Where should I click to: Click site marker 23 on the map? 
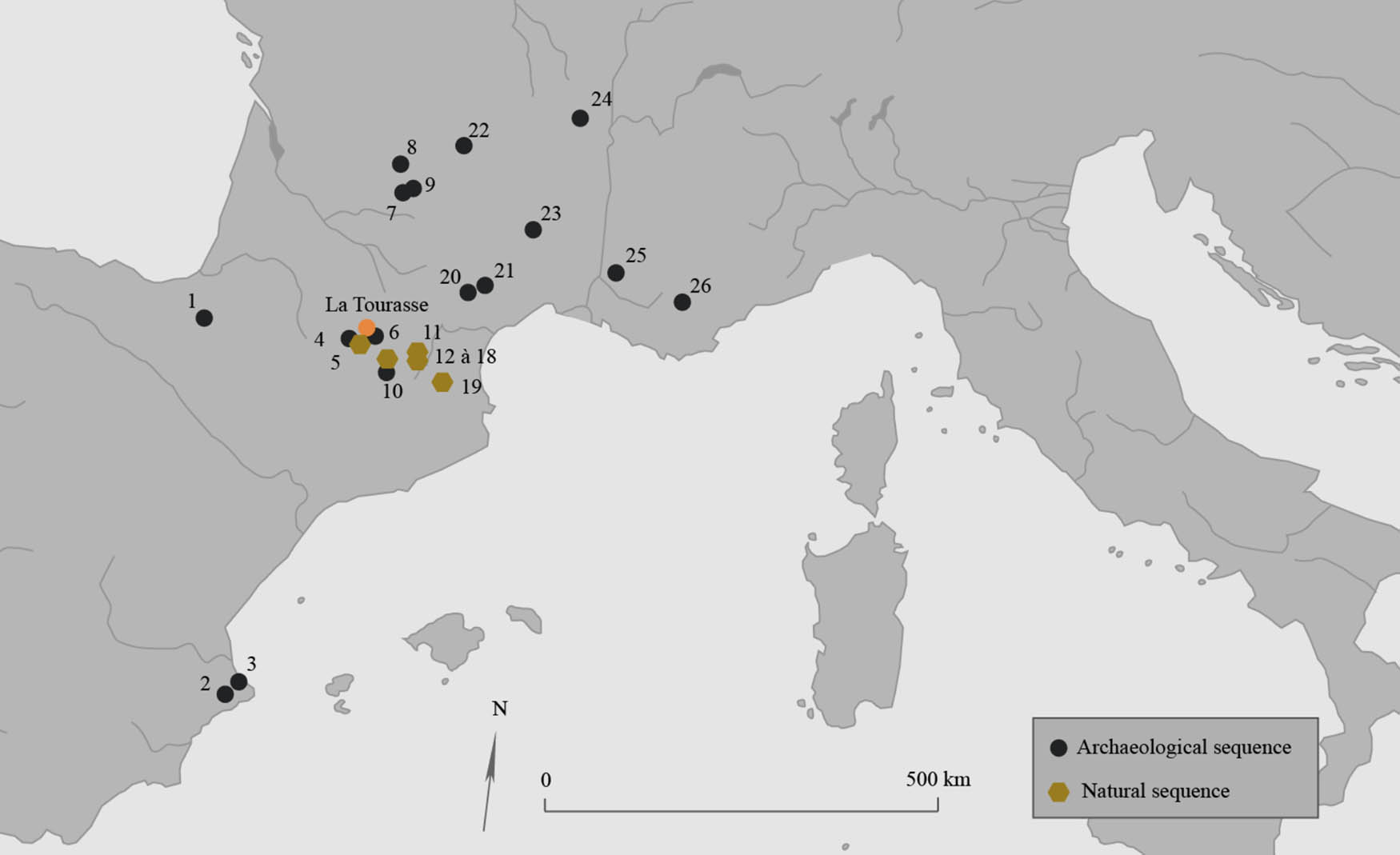(533, 230)
